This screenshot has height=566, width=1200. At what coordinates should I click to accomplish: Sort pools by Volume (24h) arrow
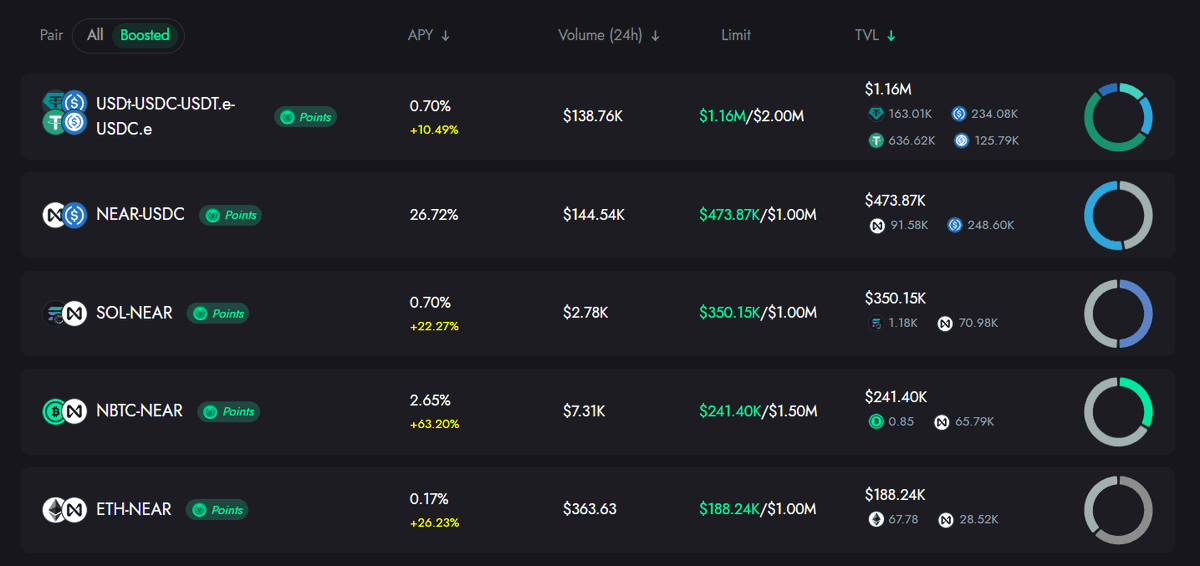point(655,36)
